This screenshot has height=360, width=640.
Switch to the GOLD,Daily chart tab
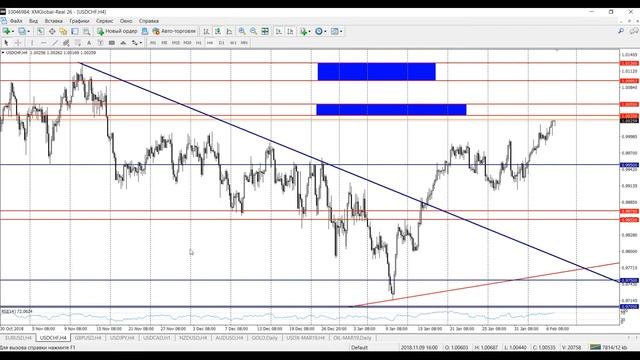click(x=264, y=338)
